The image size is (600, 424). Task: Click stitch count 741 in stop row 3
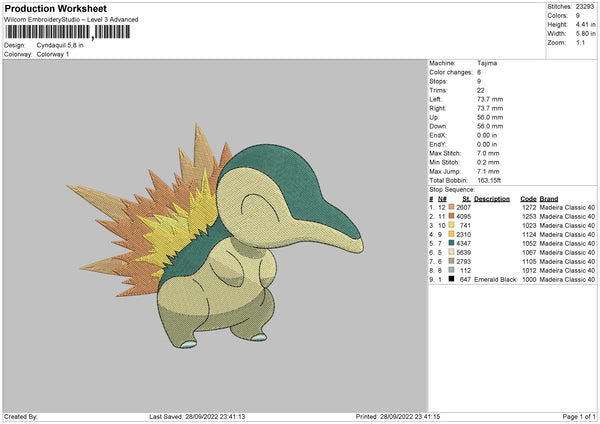coord(465,225)
